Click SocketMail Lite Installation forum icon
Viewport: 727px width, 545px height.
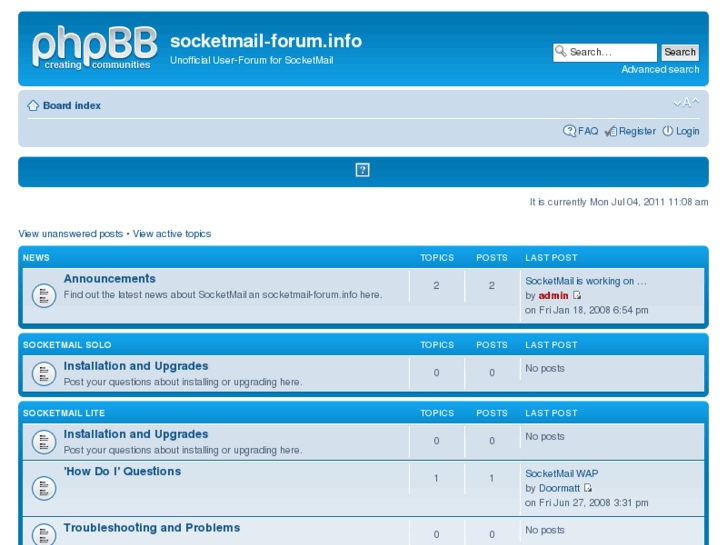[x=44, y=442]
